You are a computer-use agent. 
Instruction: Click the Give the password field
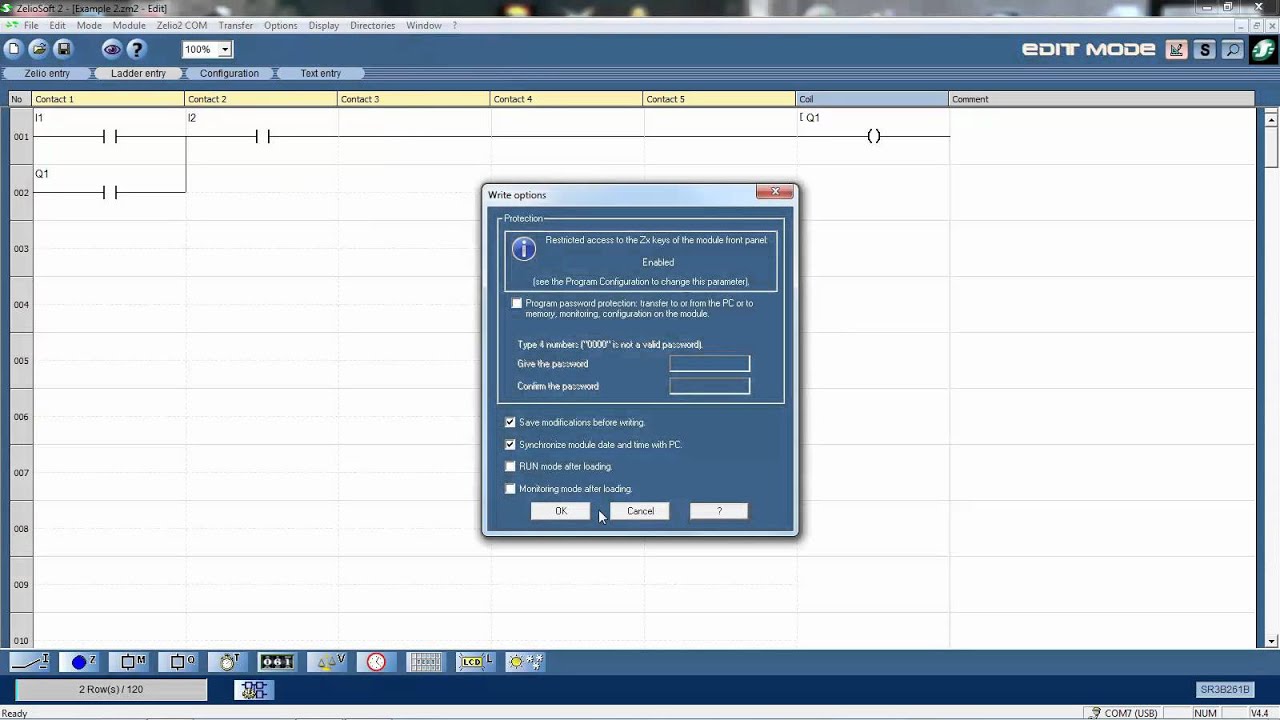(709, 364)
